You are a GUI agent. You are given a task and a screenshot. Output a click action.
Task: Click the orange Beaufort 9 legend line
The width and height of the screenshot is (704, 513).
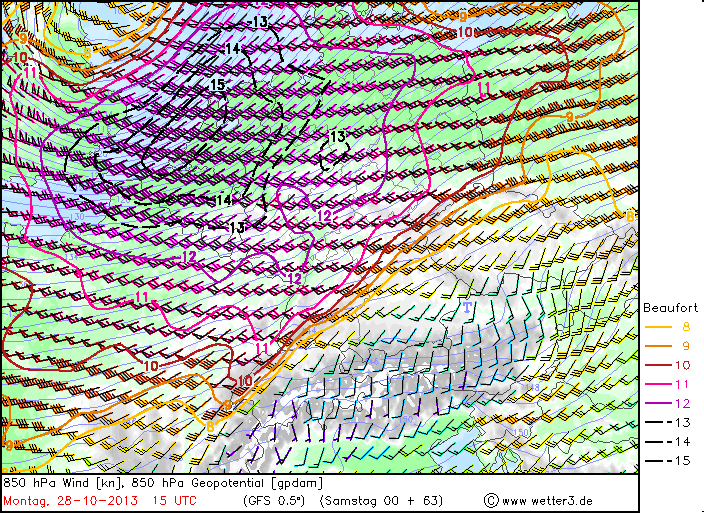[658, 346]
